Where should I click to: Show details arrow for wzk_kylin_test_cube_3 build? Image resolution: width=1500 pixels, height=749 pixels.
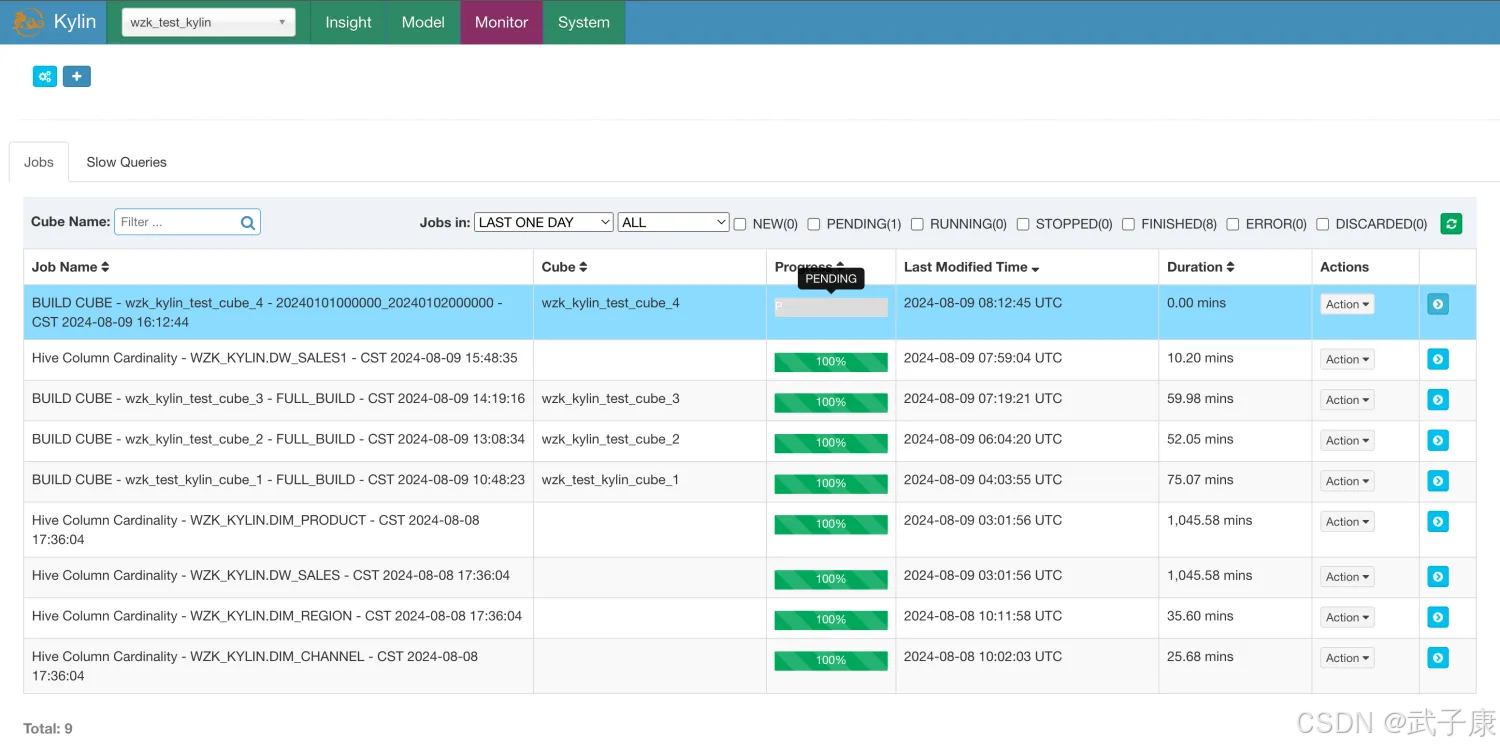pyautogui.click(x=1437, y=400)
